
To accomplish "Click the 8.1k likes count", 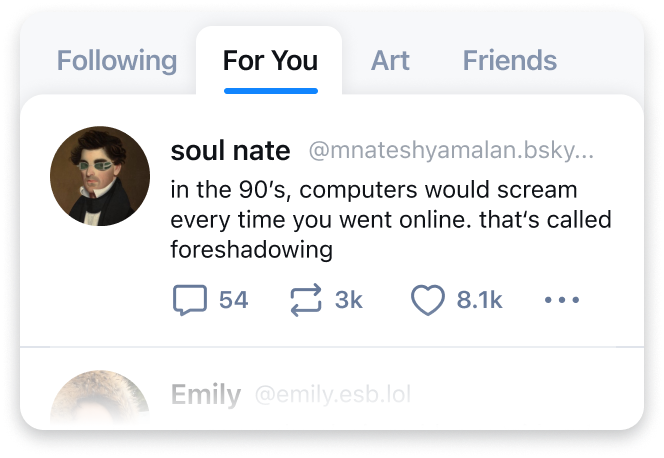I will (479, 299).
